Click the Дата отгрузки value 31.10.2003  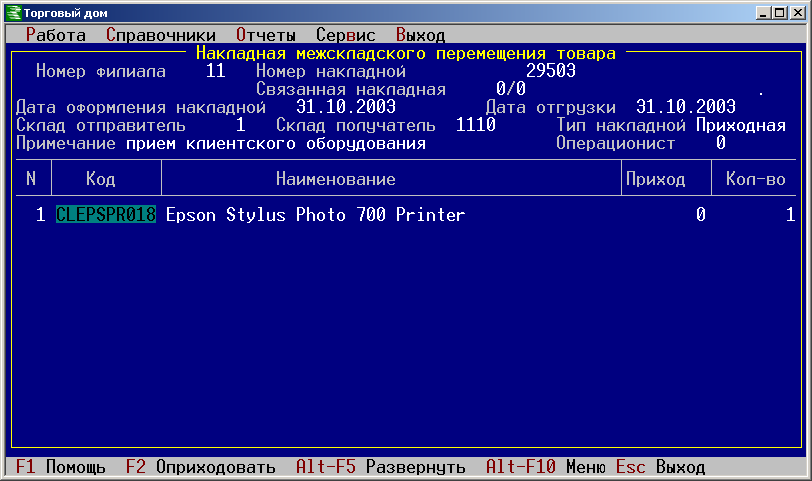[686, 107]
